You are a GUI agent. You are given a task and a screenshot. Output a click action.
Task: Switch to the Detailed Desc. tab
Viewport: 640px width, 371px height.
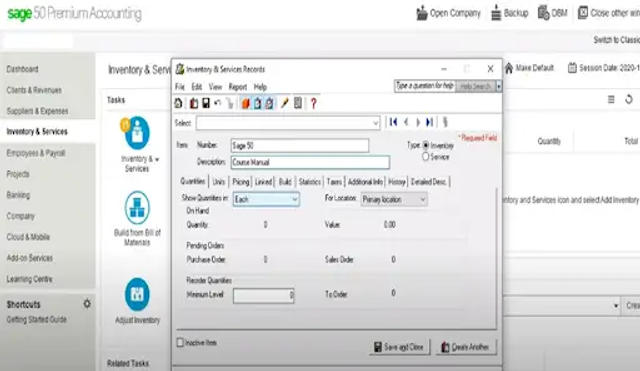[428, 182]
